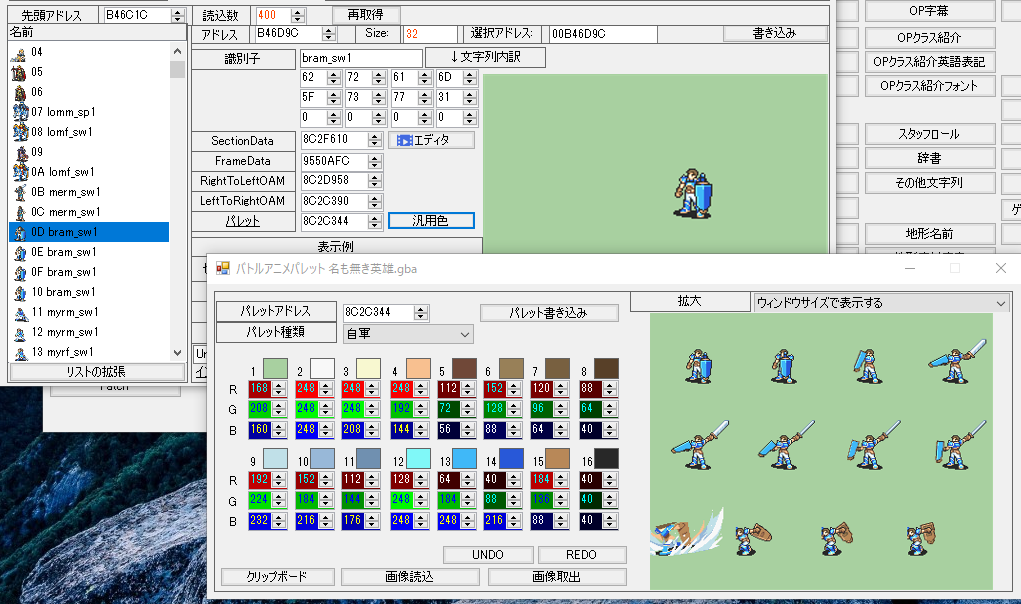Screen dimensions: 1021x604
Task: Click the 0F bram_sw1 unit icon
Action: click(20, 273)
